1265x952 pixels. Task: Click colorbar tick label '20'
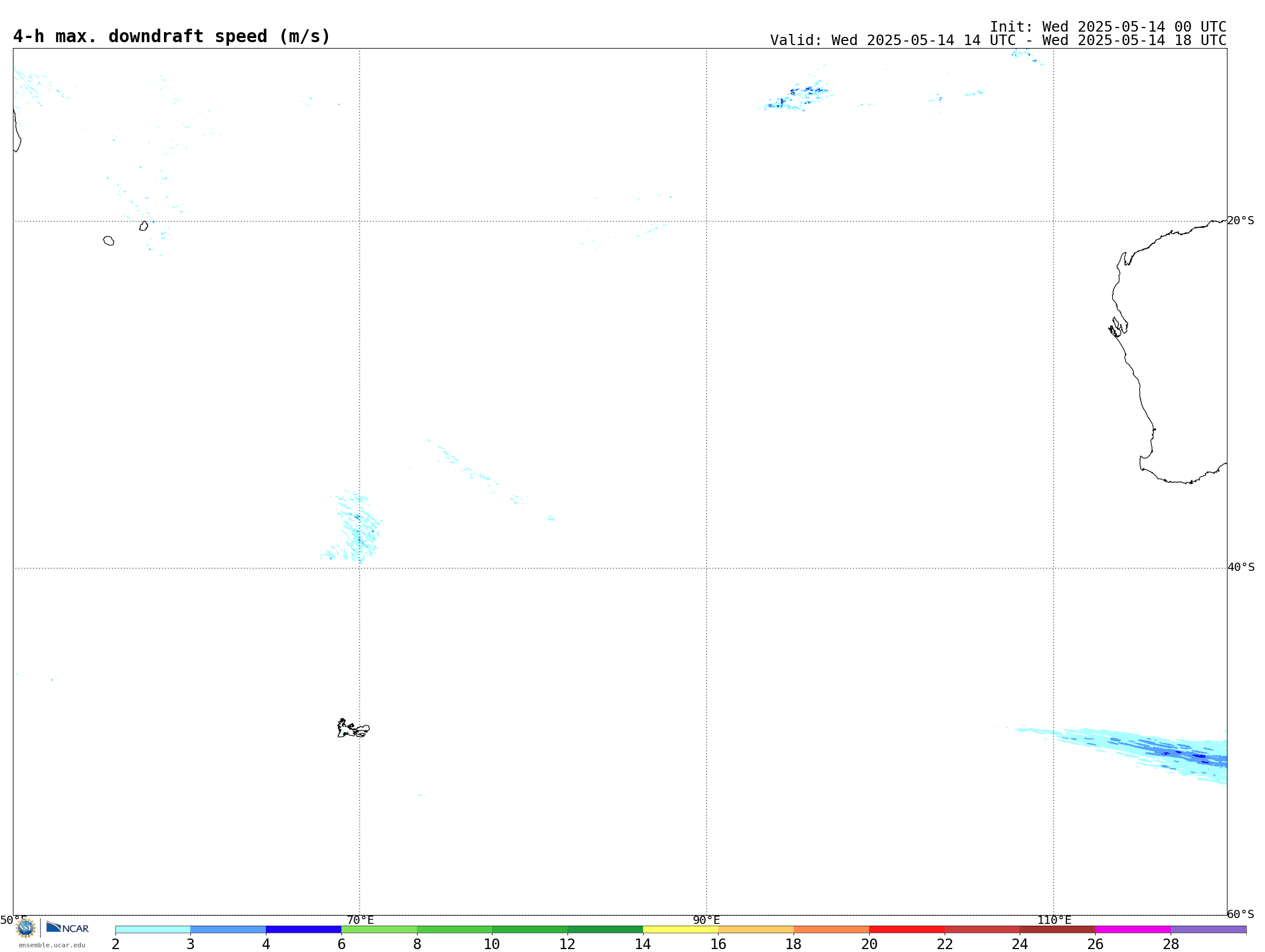click(869, 944)
